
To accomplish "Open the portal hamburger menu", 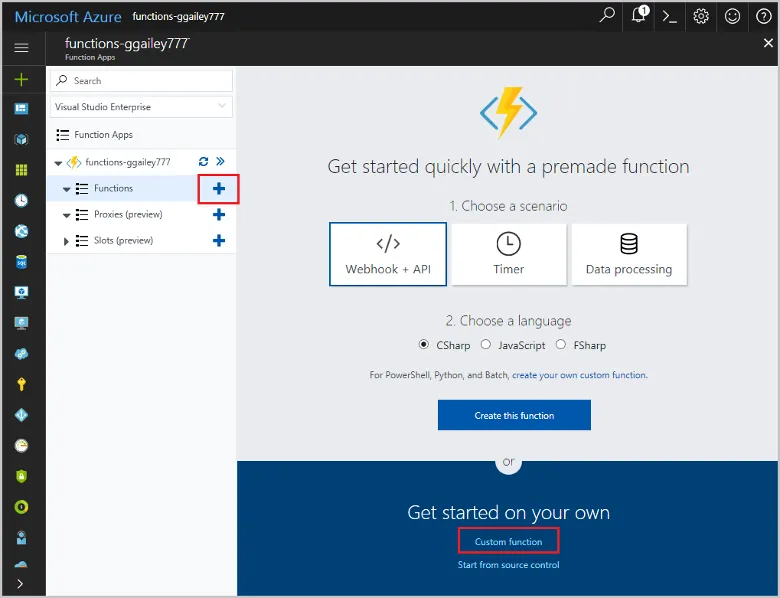I will tap(21, 48).
